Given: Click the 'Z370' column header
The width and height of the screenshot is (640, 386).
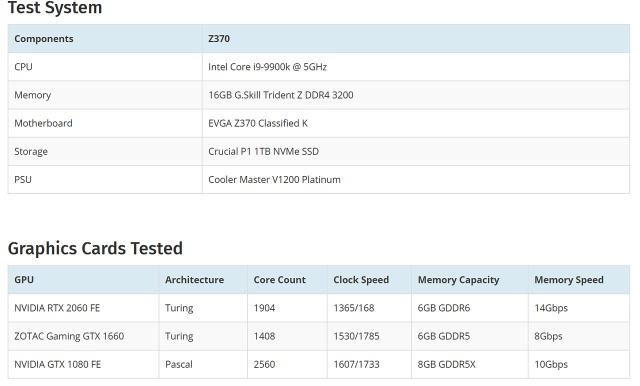Looking at the screenshot, I should click(x=219, y=39).
